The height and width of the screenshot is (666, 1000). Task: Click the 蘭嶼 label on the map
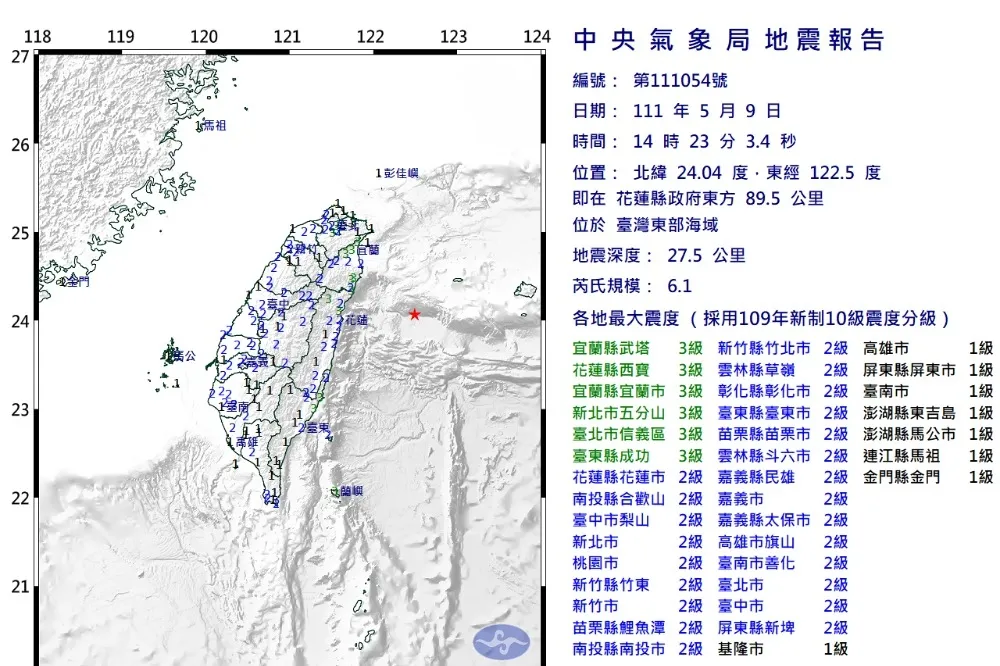pos(350,491)
